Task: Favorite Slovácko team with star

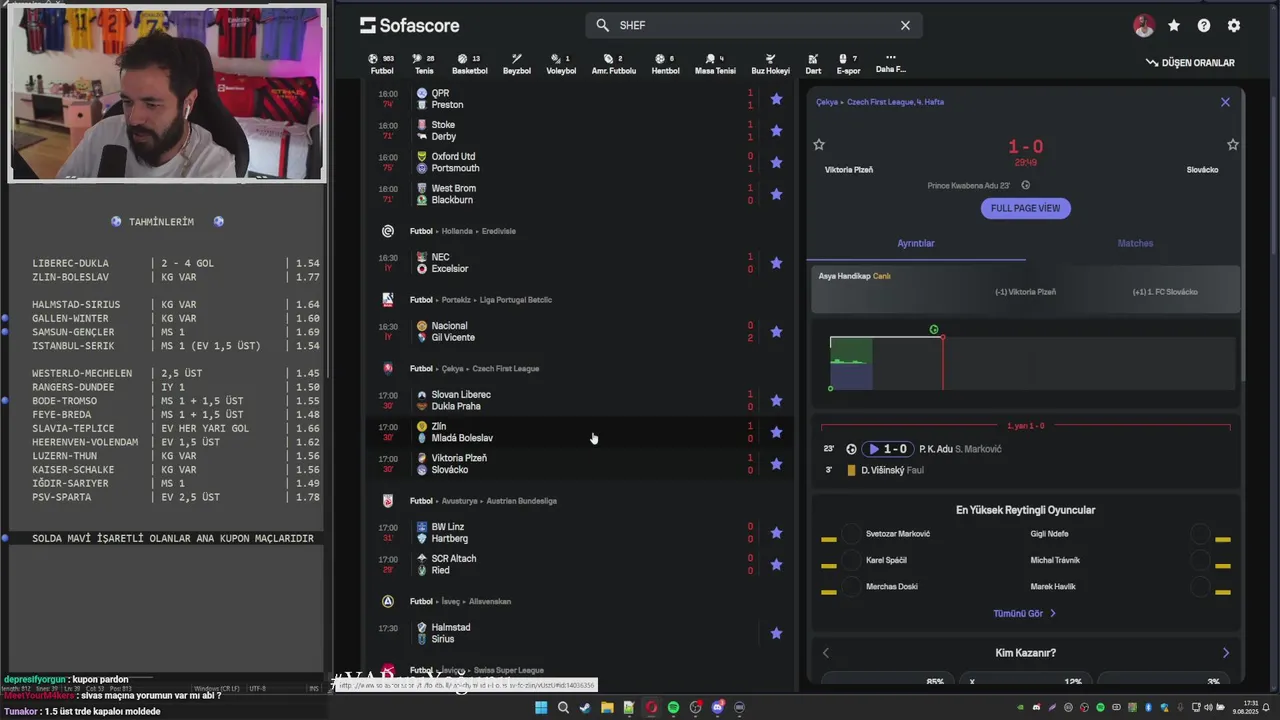Action: click(x=1233, y=145)
